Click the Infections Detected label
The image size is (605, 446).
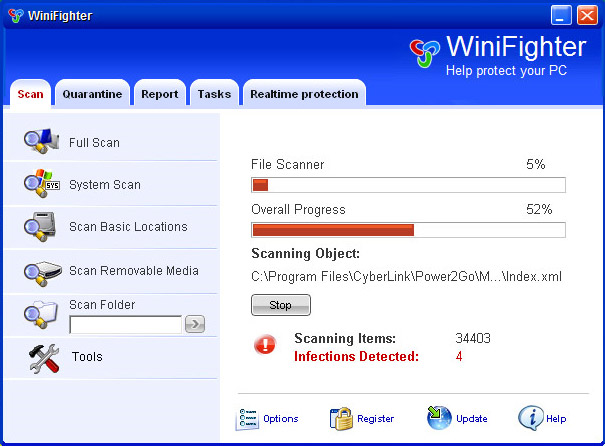(356, 356)
